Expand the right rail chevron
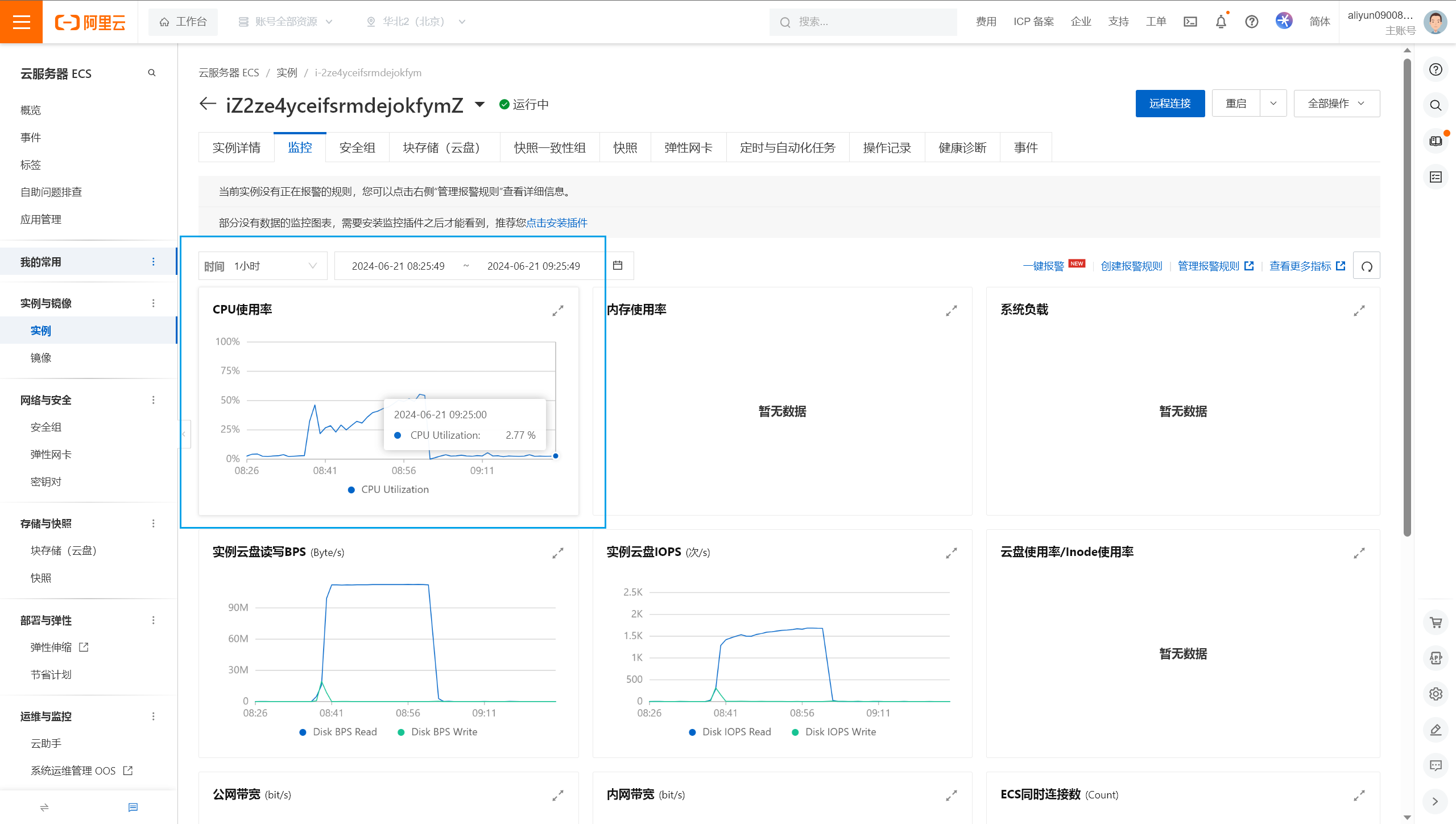Image resolution: width=1456 pixels, height=824 pixels. [x=1436, y=801]
